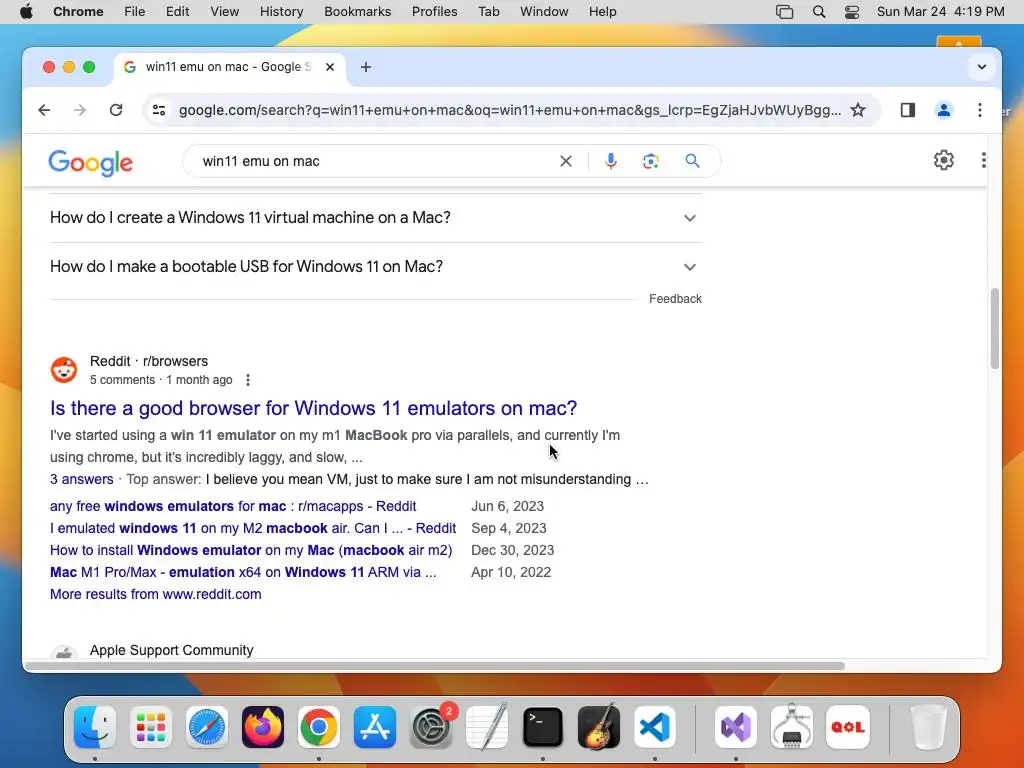The image size is (1024, 768).
Task: Open System Information chip icon in Dock
Action: 792,727
